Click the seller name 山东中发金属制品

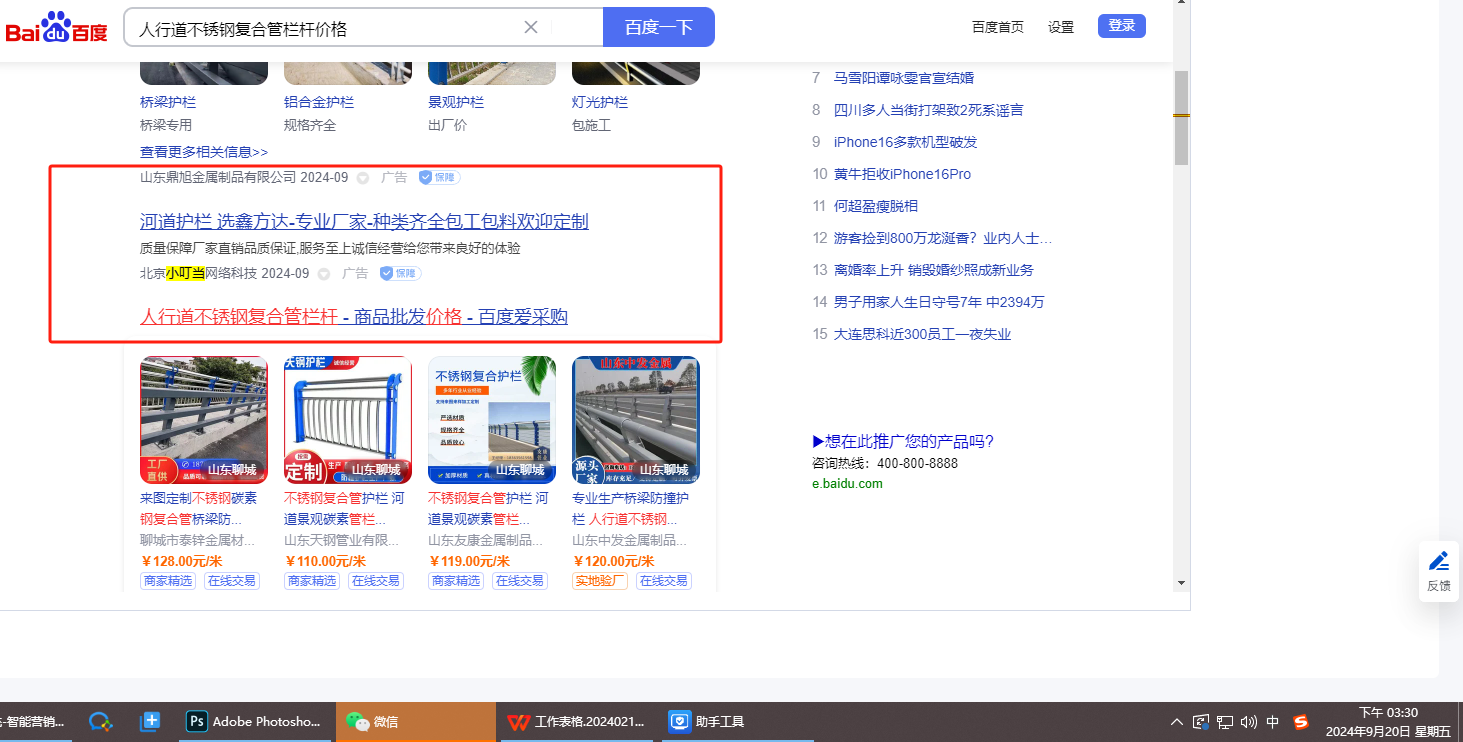click(x=630, y=540)
